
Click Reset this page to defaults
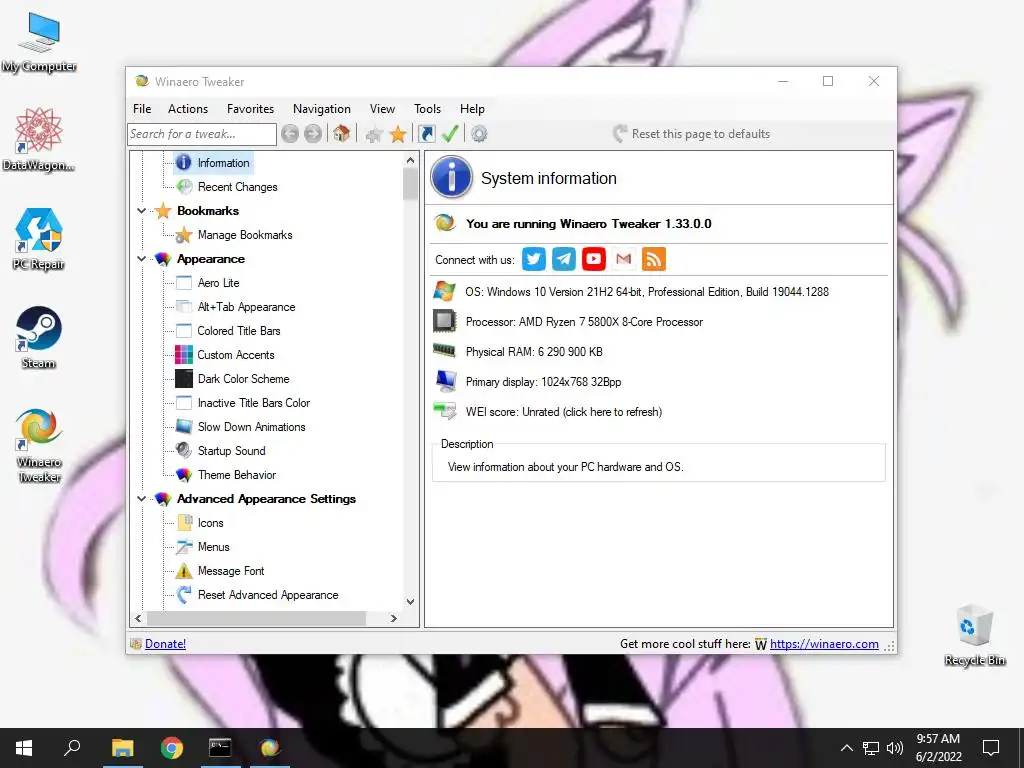[x=692, y=134]
